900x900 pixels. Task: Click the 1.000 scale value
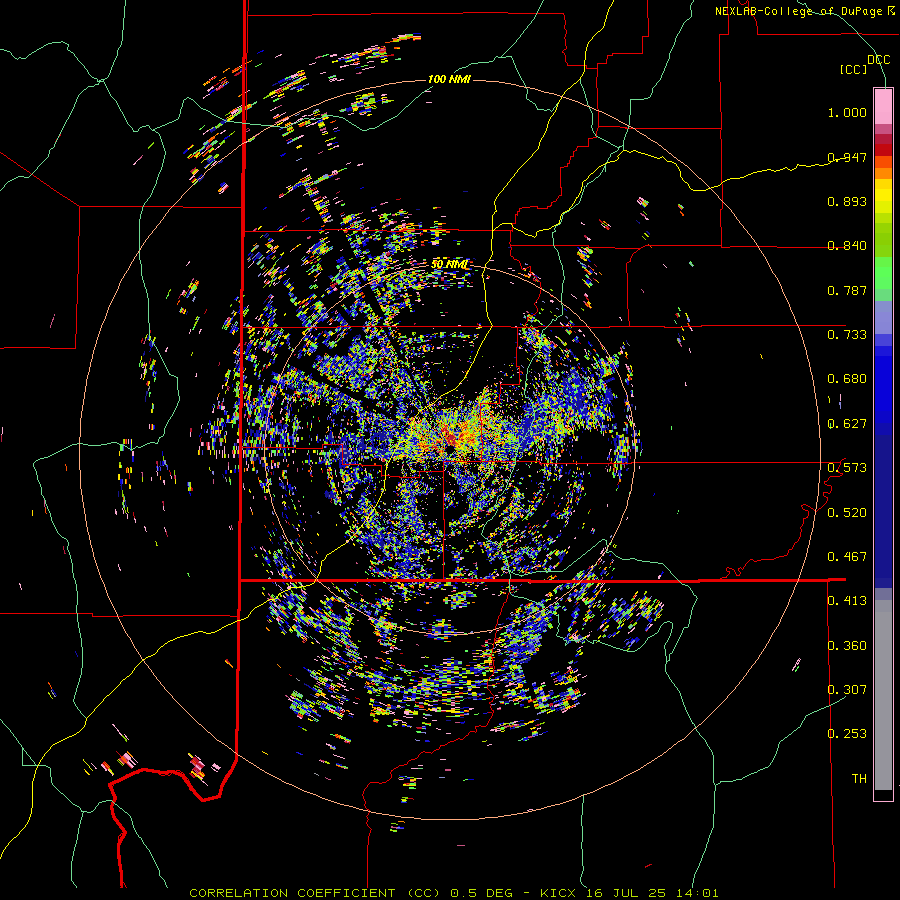pyautogui.click(x=847, y=112)
